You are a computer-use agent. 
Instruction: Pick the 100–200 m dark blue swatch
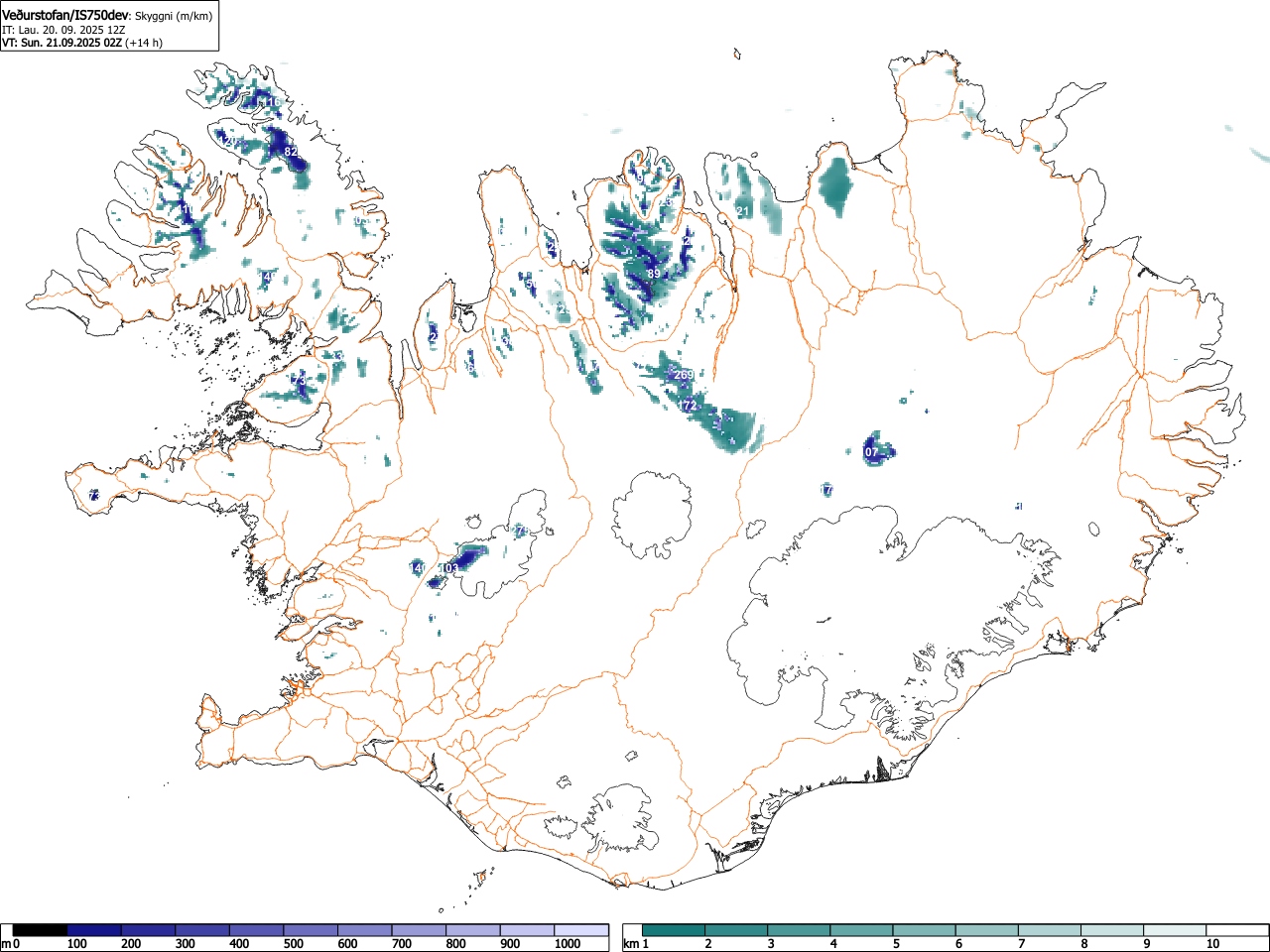(x=94, y=930)
